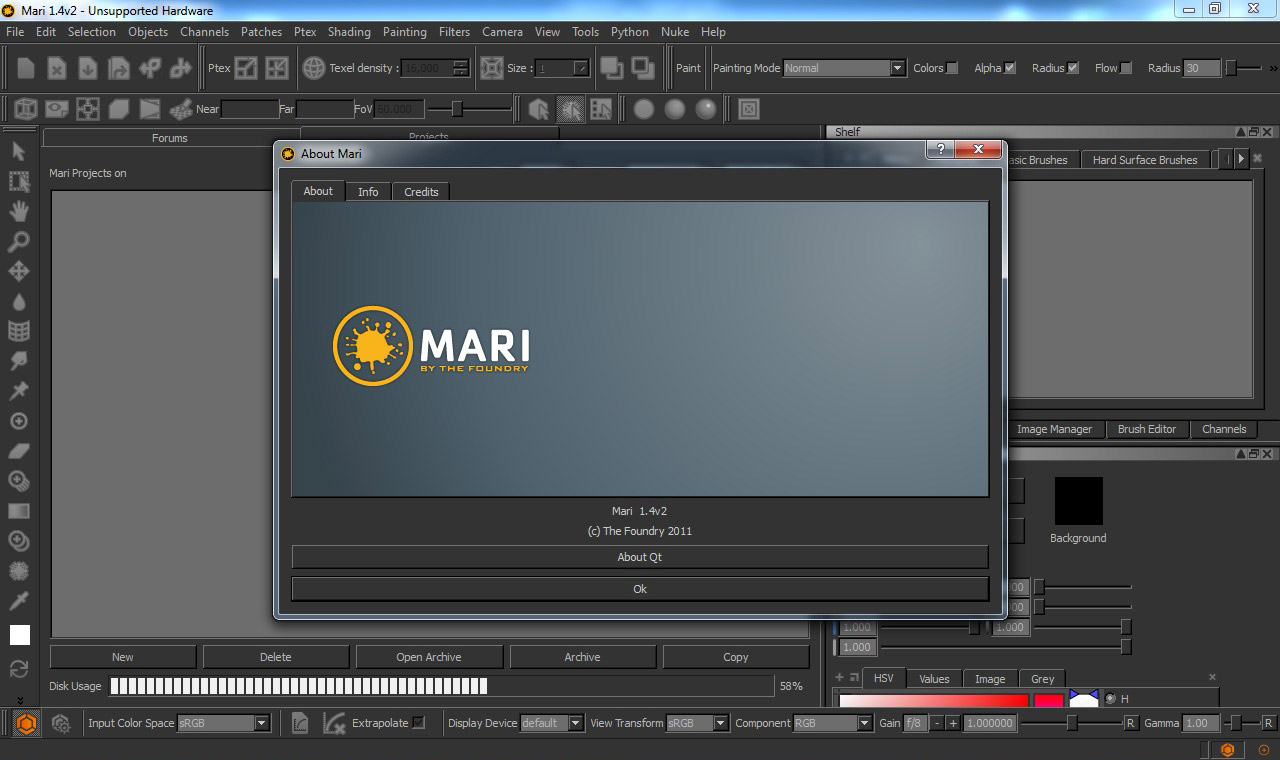The width and height of the screenshot is (1280, 760).
Task: Click the Open Archive button
Action: tap(429, 657)
